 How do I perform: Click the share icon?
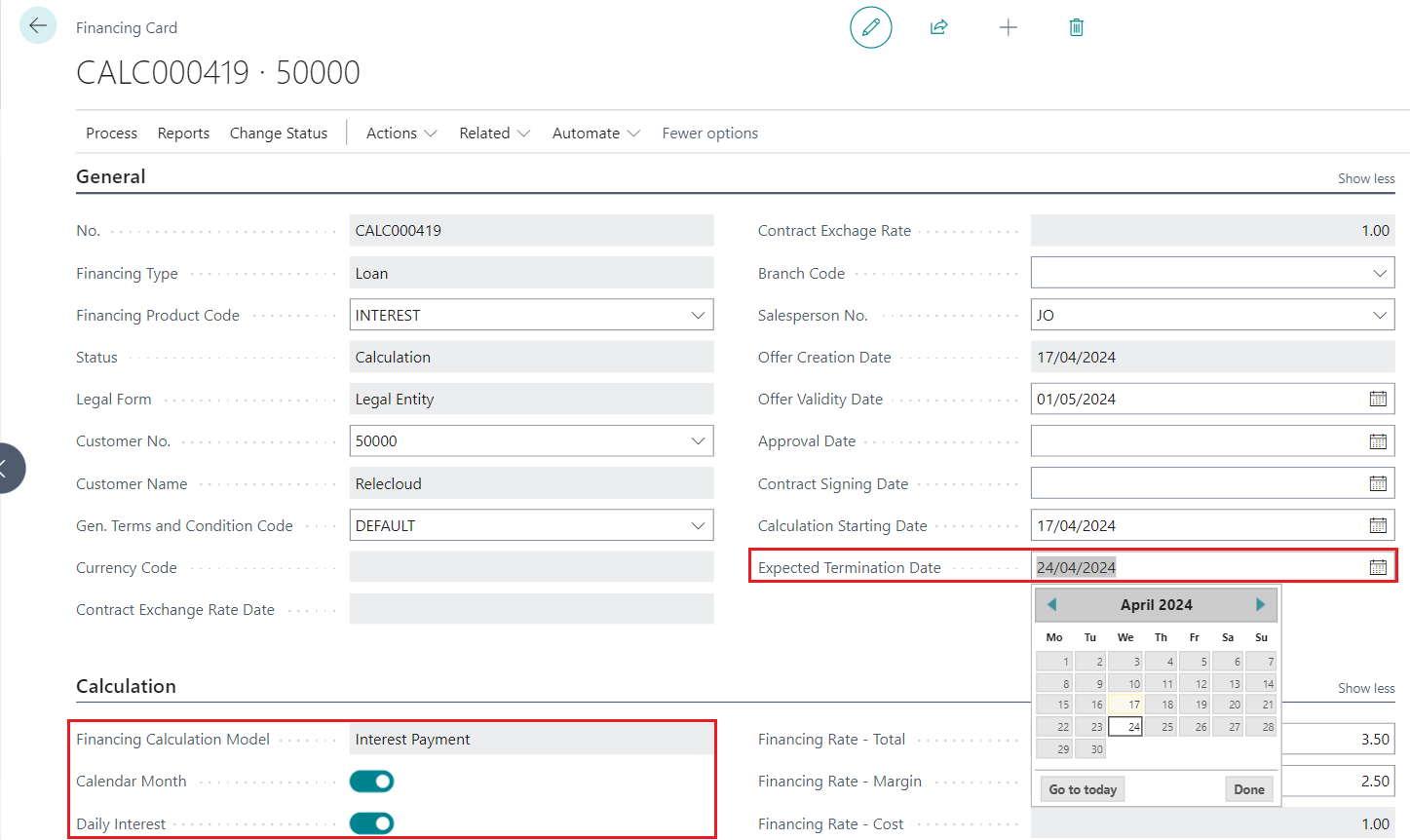point(939,27)
